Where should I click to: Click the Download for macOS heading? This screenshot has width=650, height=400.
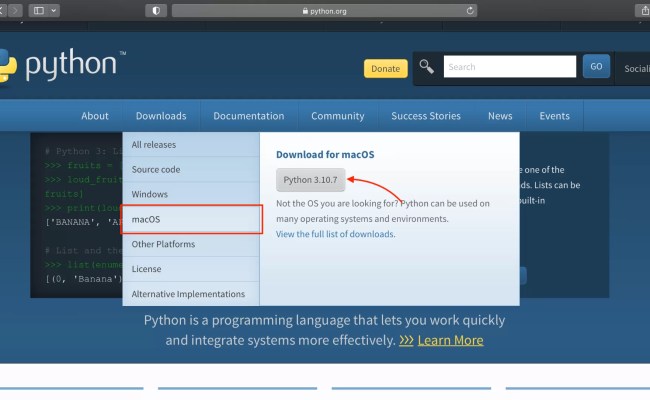tap(325, 155)
